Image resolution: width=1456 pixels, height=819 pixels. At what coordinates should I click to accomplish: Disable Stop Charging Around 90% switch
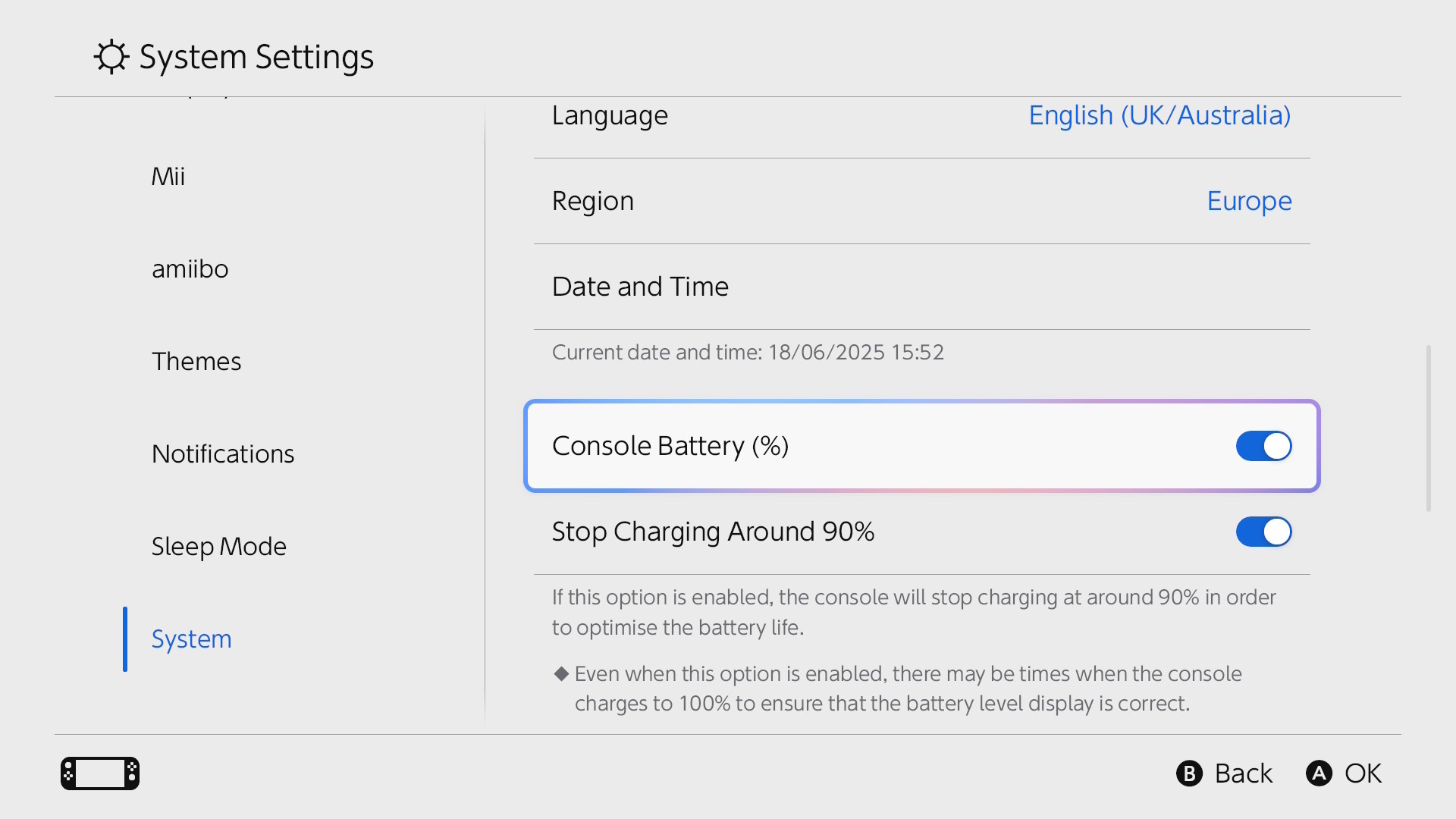1263,532
